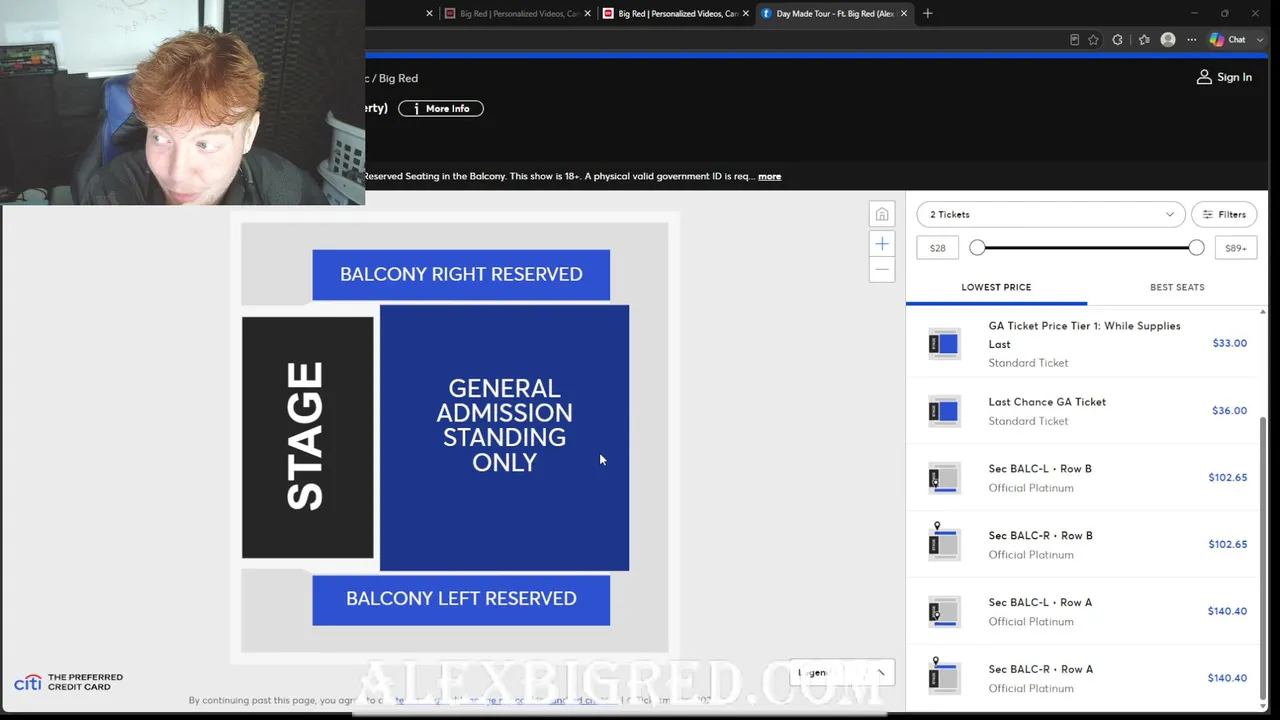Image resolution: width=1280 pixels, height=720 pixels.
Task: Select the 'Sec BALC-L • Row A' listing text
Action: [x=1040, y=603]
